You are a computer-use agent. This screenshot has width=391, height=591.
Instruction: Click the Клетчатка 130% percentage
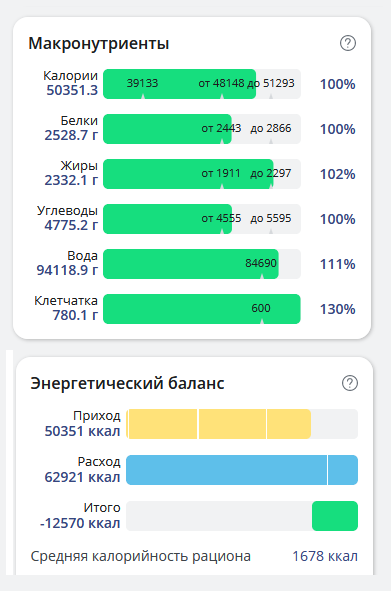[x=337, y=309]
